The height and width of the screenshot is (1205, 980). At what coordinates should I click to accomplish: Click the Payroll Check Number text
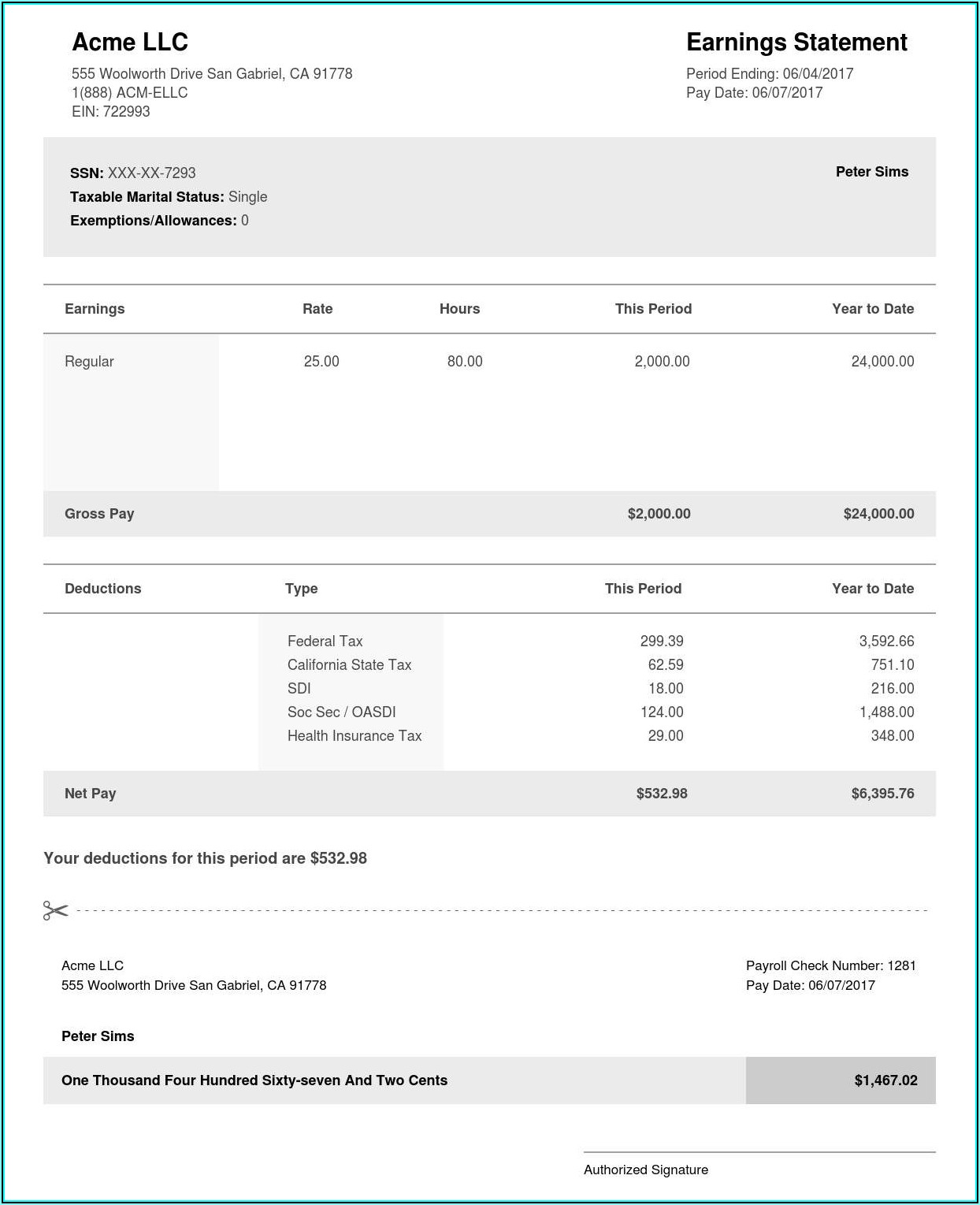coord(830,965)
